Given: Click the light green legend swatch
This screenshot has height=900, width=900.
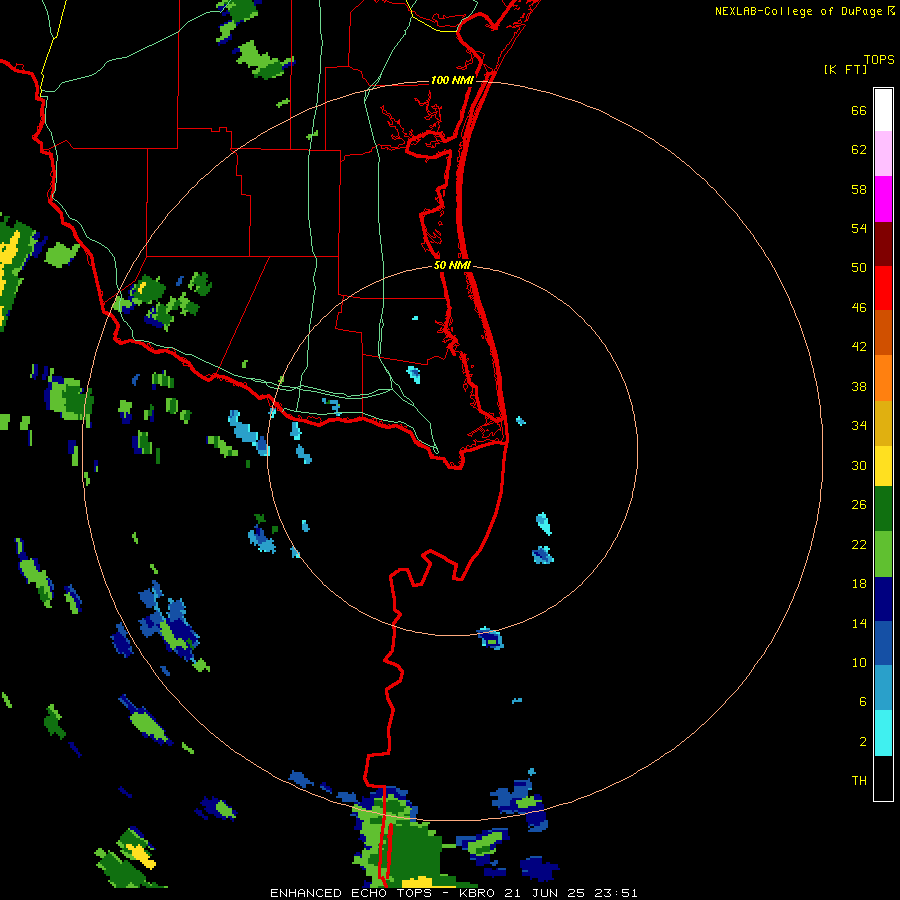Looking at the screenshot, I should coord(883,554).
